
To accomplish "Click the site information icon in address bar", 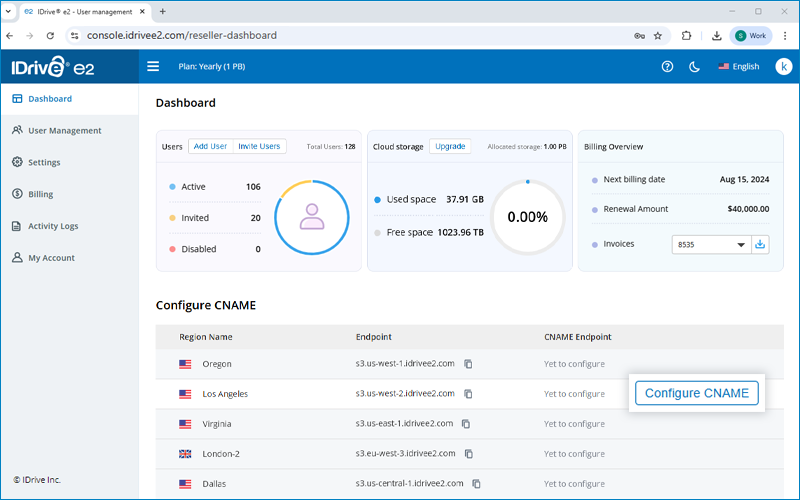I will [x=74, y=36].
